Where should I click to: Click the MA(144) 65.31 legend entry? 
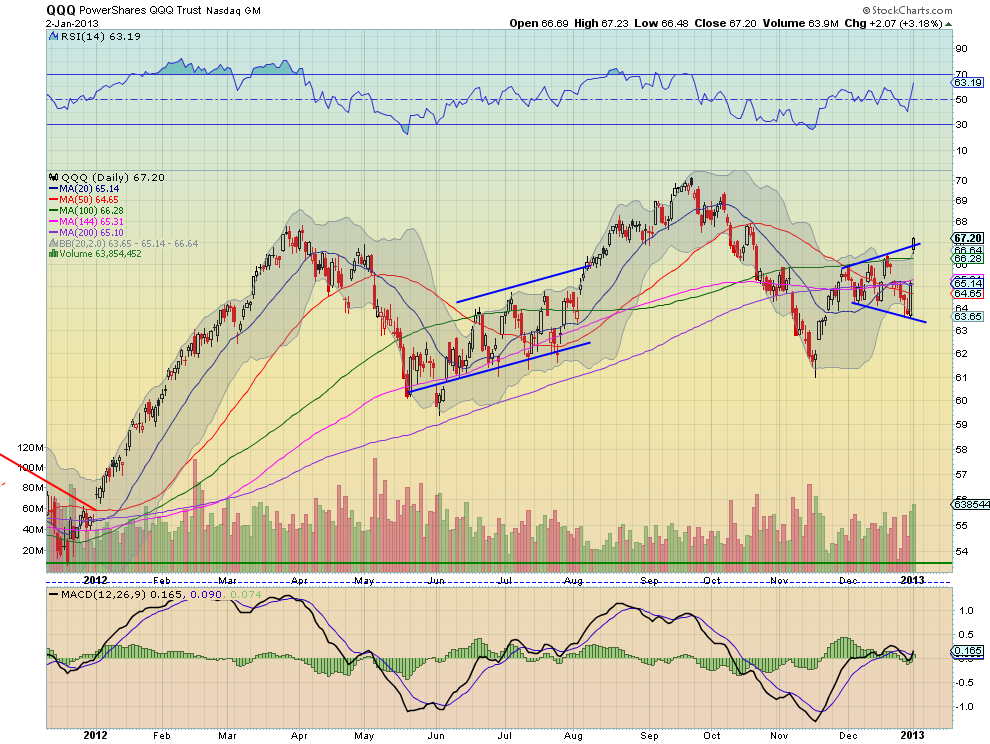(92, 222)
